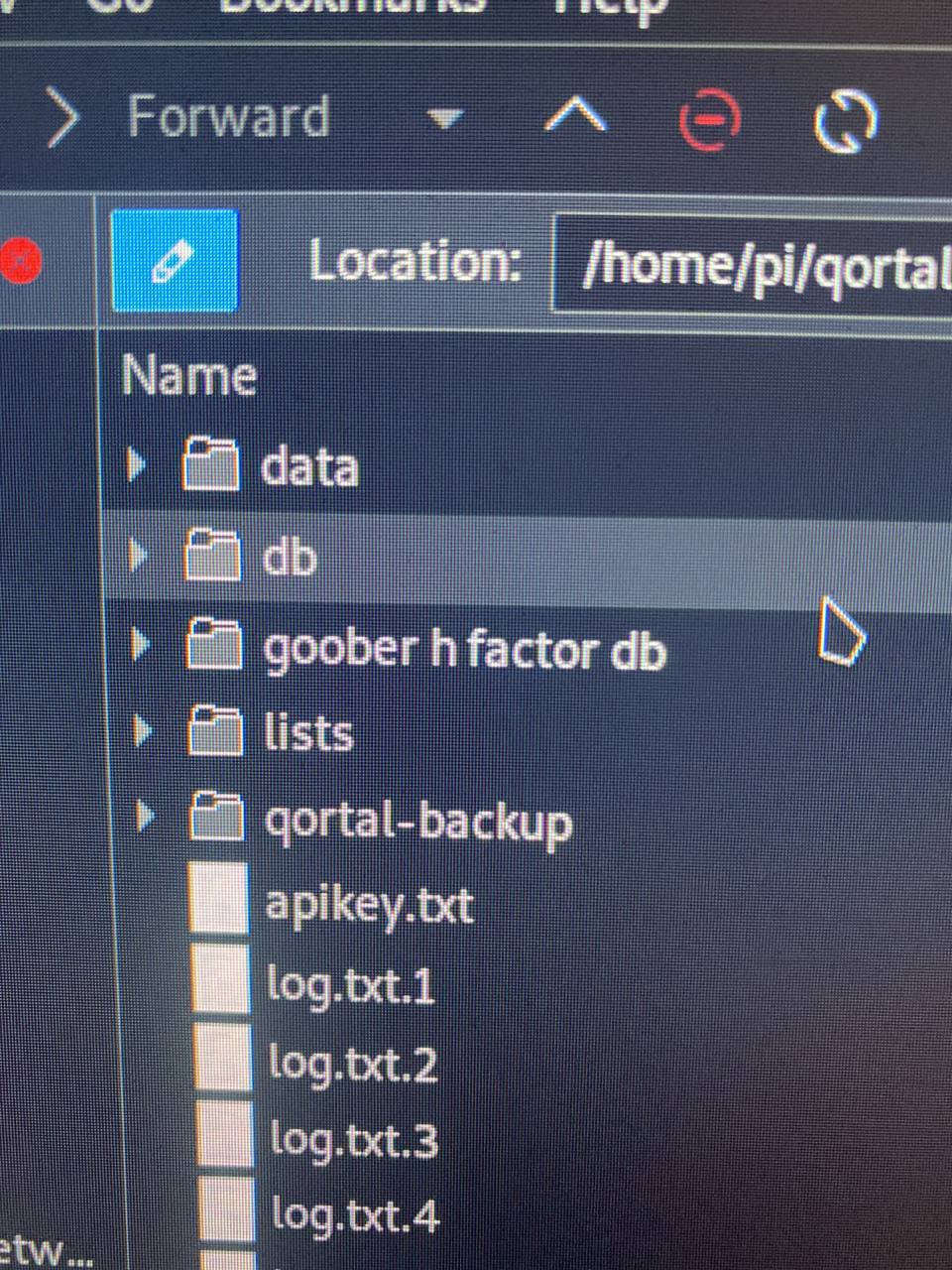The width and height of the screenshot is (952, 1270).
Task: Expand the data folder tree arrow
Action: pos(137,463)
